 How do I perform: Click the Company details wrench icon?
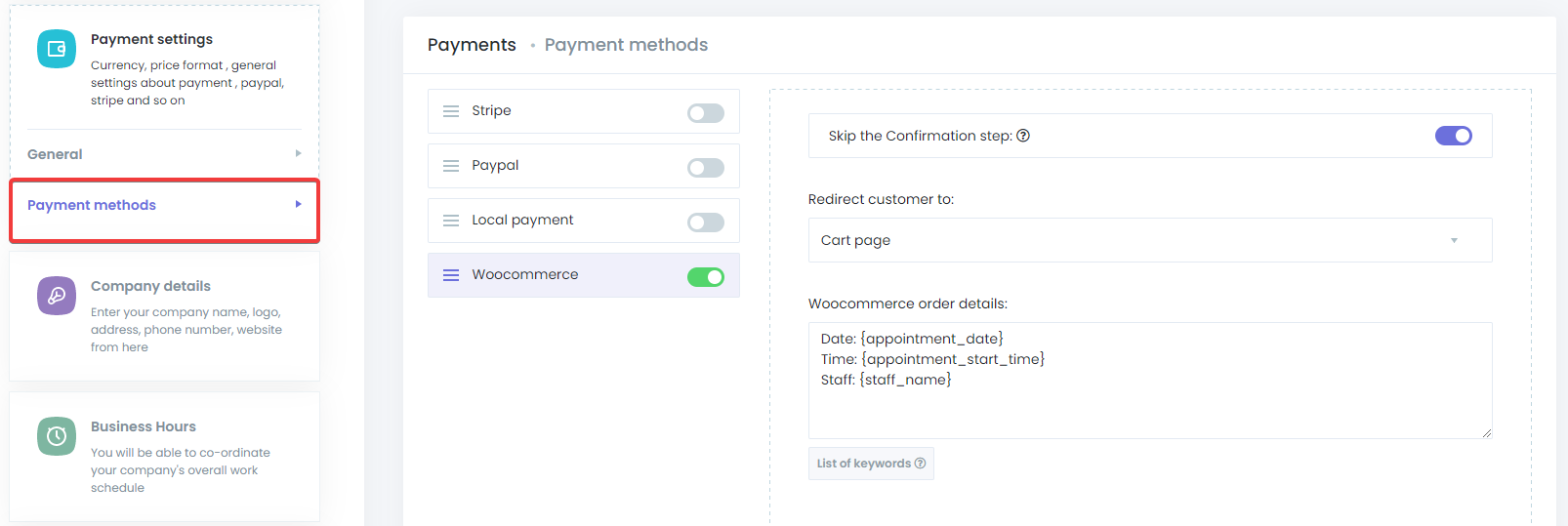tap(57, 296)
